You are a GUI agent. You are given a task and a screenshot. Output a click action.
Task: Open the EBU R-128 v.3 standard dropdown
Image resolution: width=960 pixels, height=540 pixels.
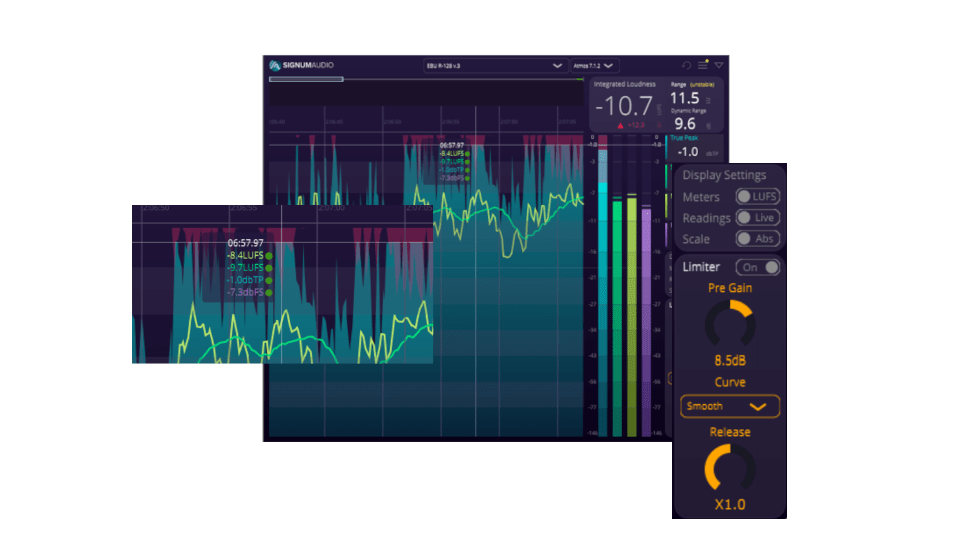click(x=493, y=66)
